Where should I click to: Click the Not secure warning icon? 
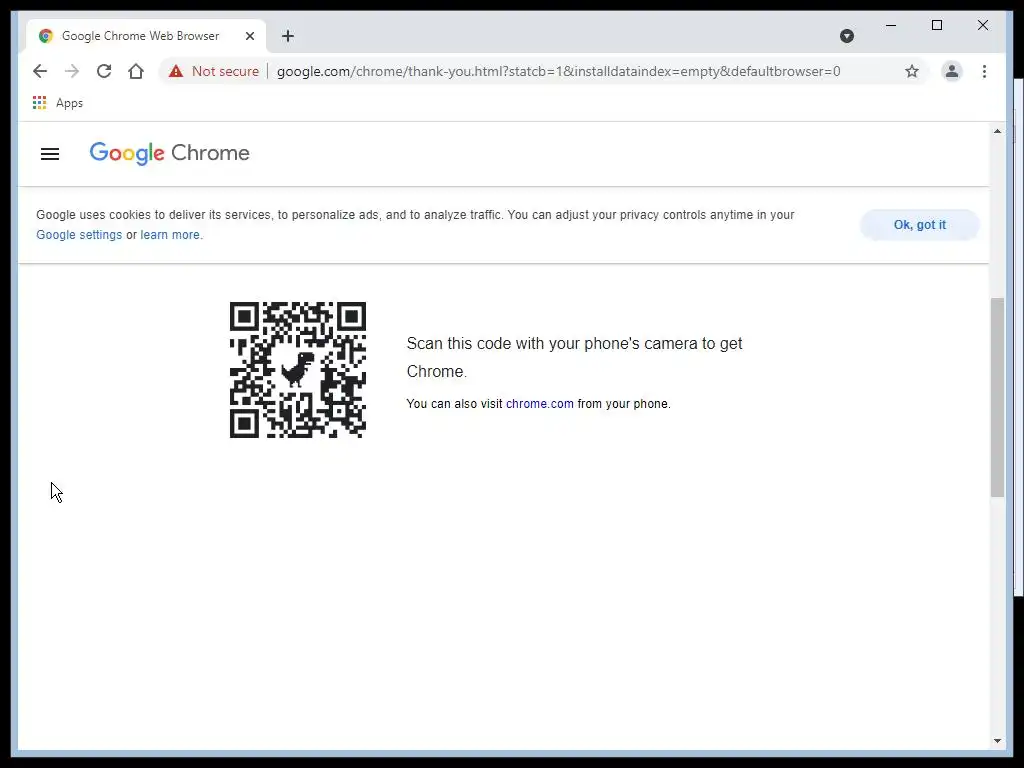point(176,71)
